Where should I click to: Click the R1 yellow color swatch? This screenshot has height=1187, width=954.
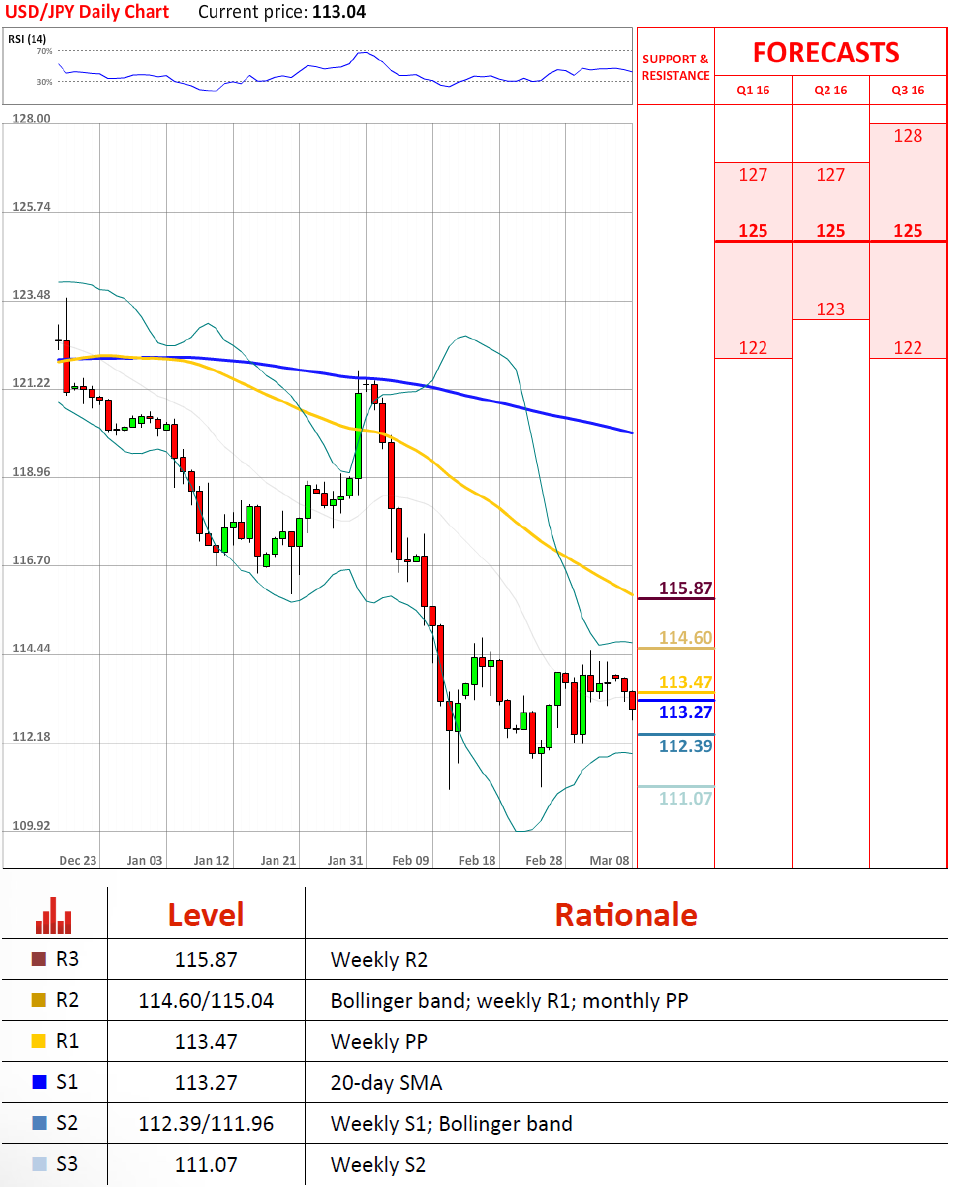coord(39,1041)
